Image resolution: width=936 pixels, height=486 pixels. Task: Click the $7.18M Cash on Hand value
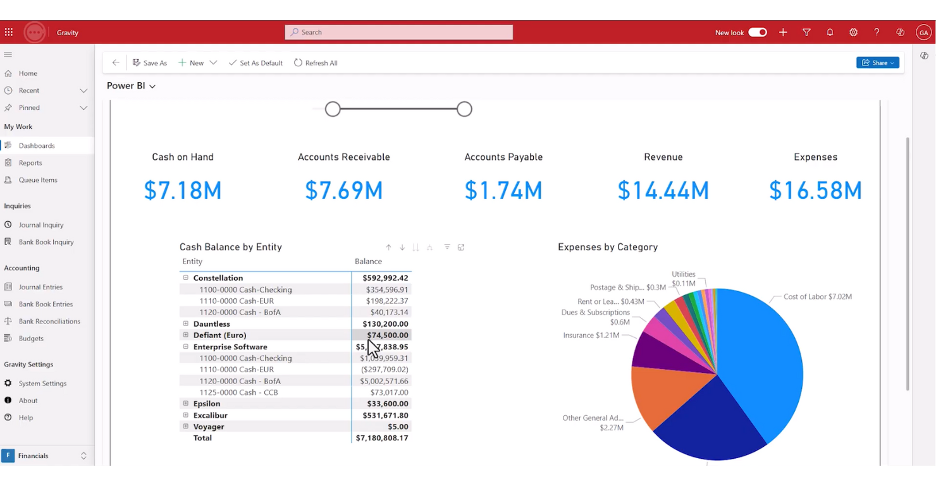183,190
